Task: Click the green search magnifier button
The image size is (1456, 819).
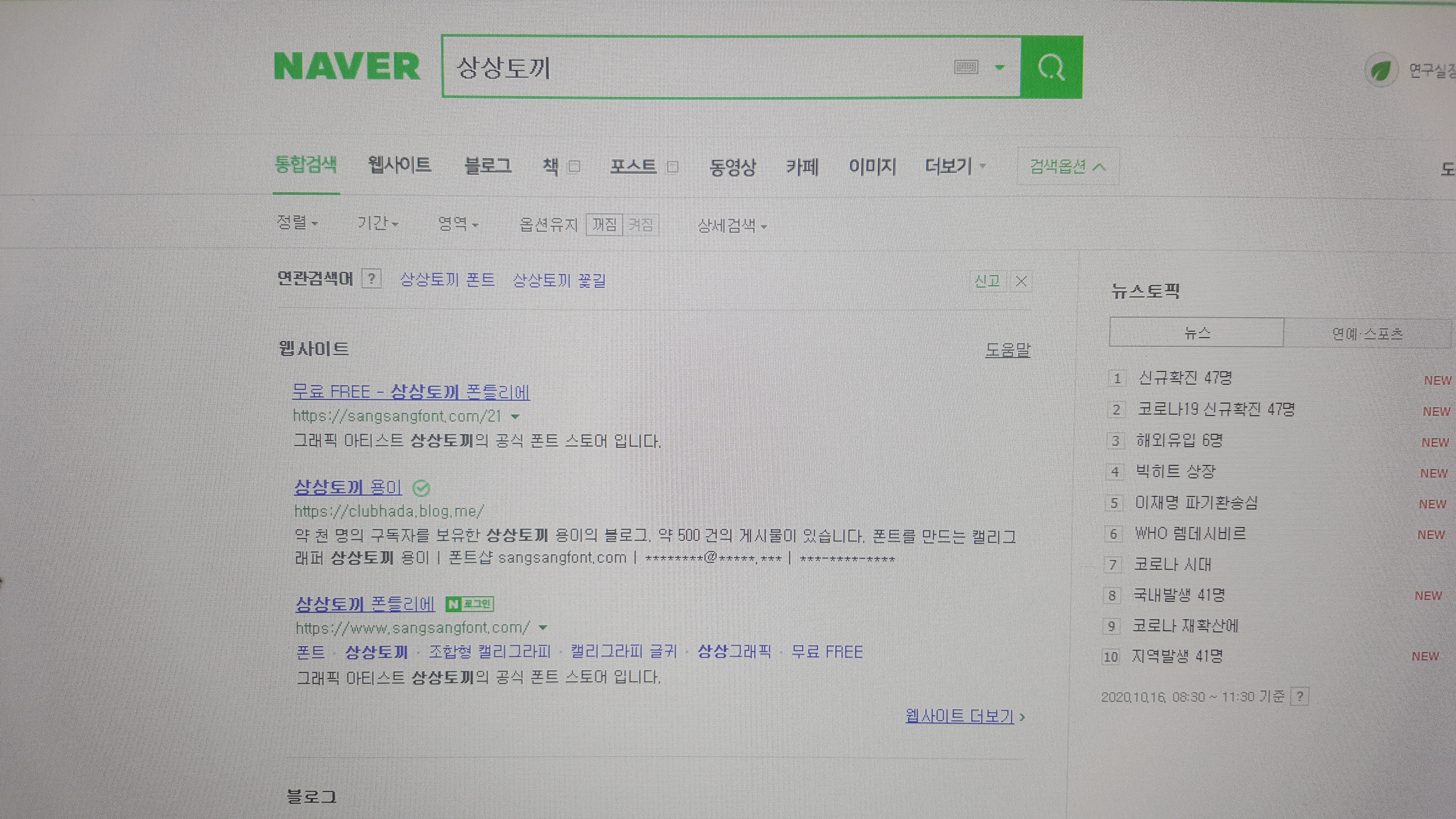Action: (x=1051, y=68)
